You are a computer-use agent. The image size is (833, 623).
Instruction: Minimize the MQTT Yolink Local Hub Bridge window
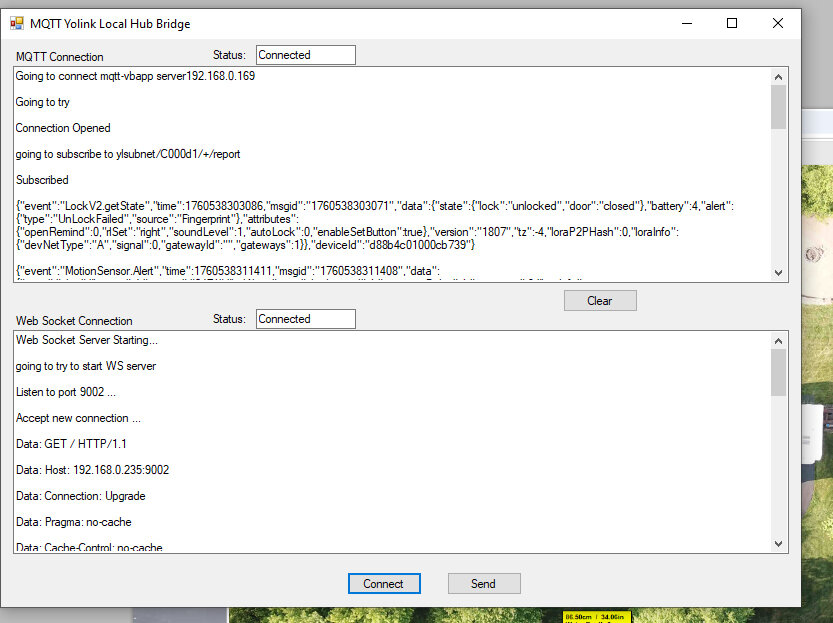[686, 23]
